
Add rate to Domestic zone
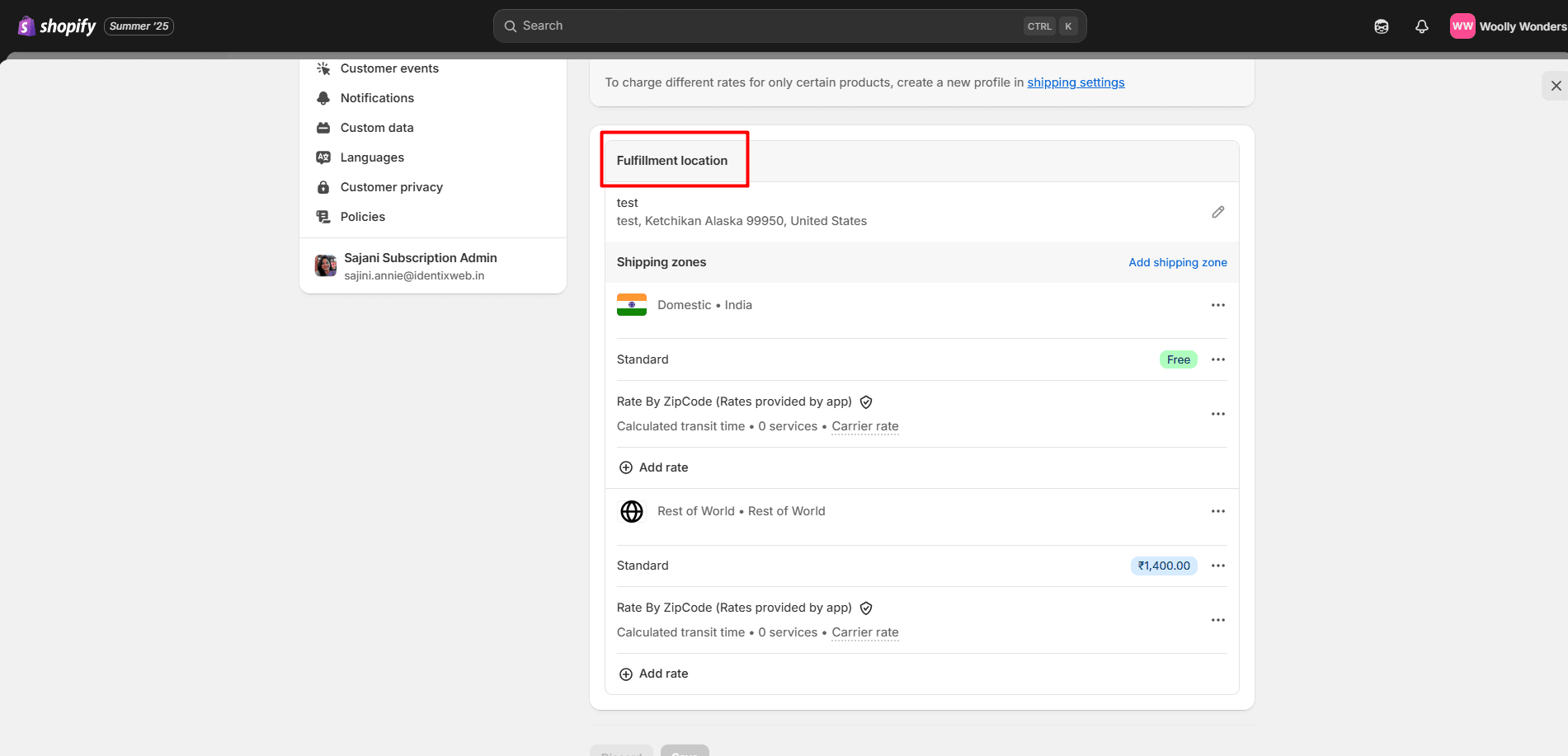[x=653, y=467]
